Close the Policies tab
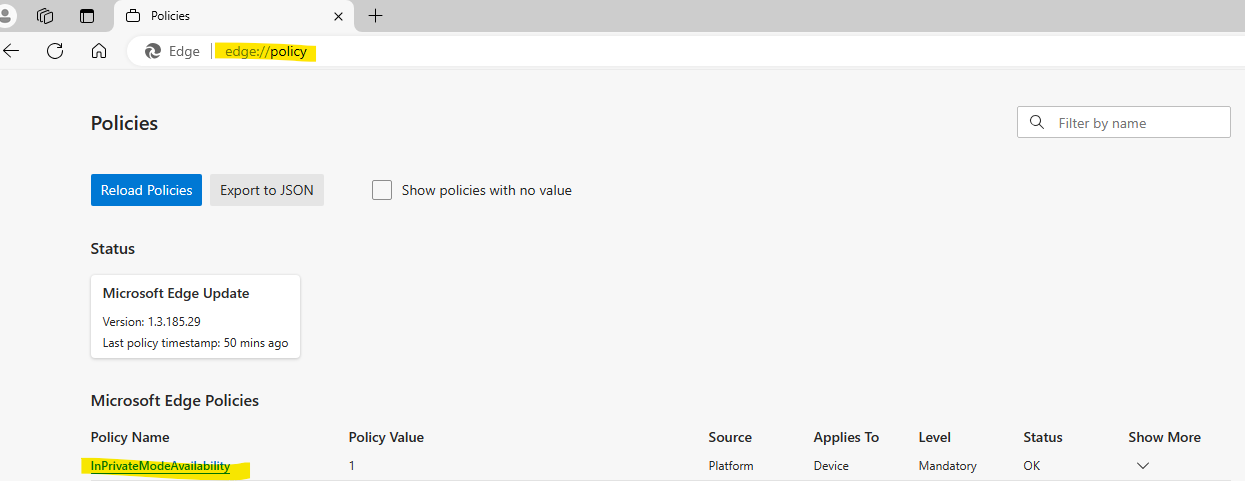 [338, 16]
